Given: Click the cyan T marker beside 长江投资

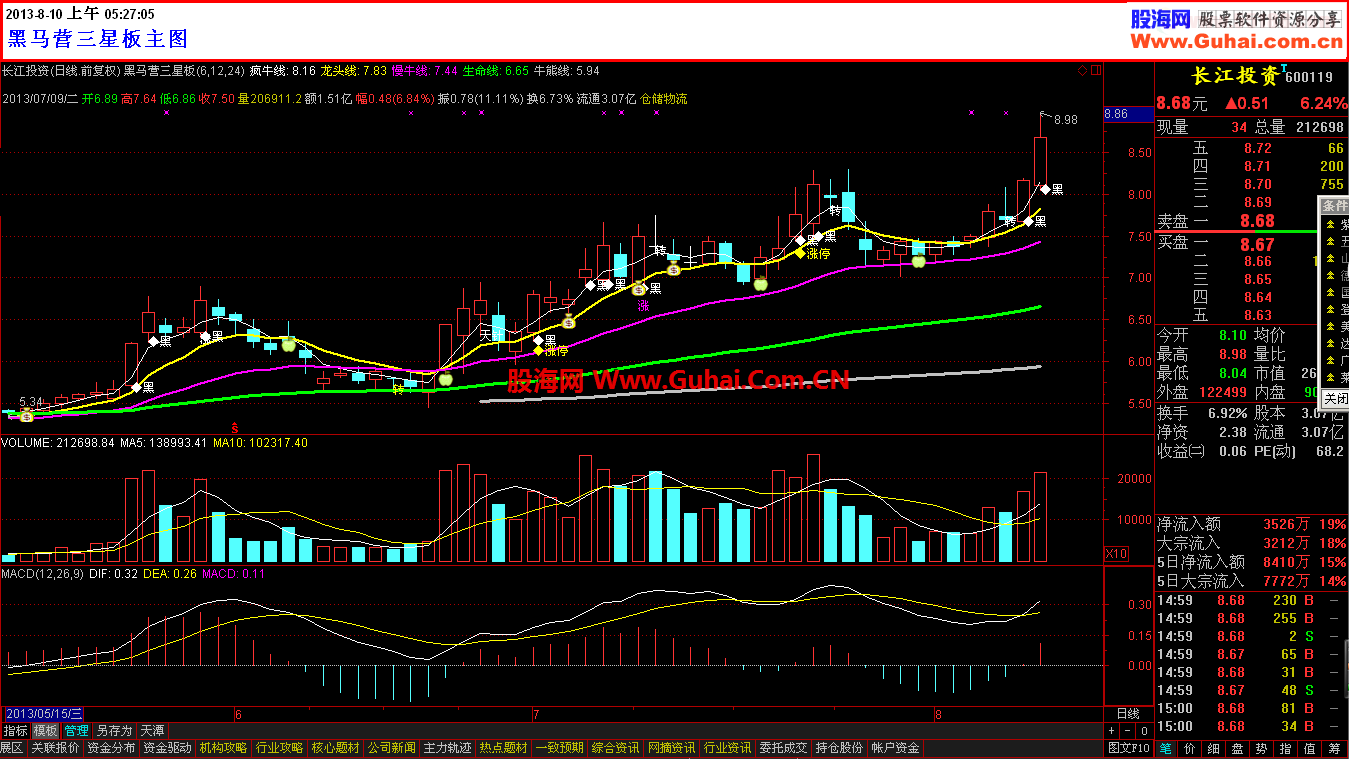Looking at the screenshot, I should [1283, 68].
